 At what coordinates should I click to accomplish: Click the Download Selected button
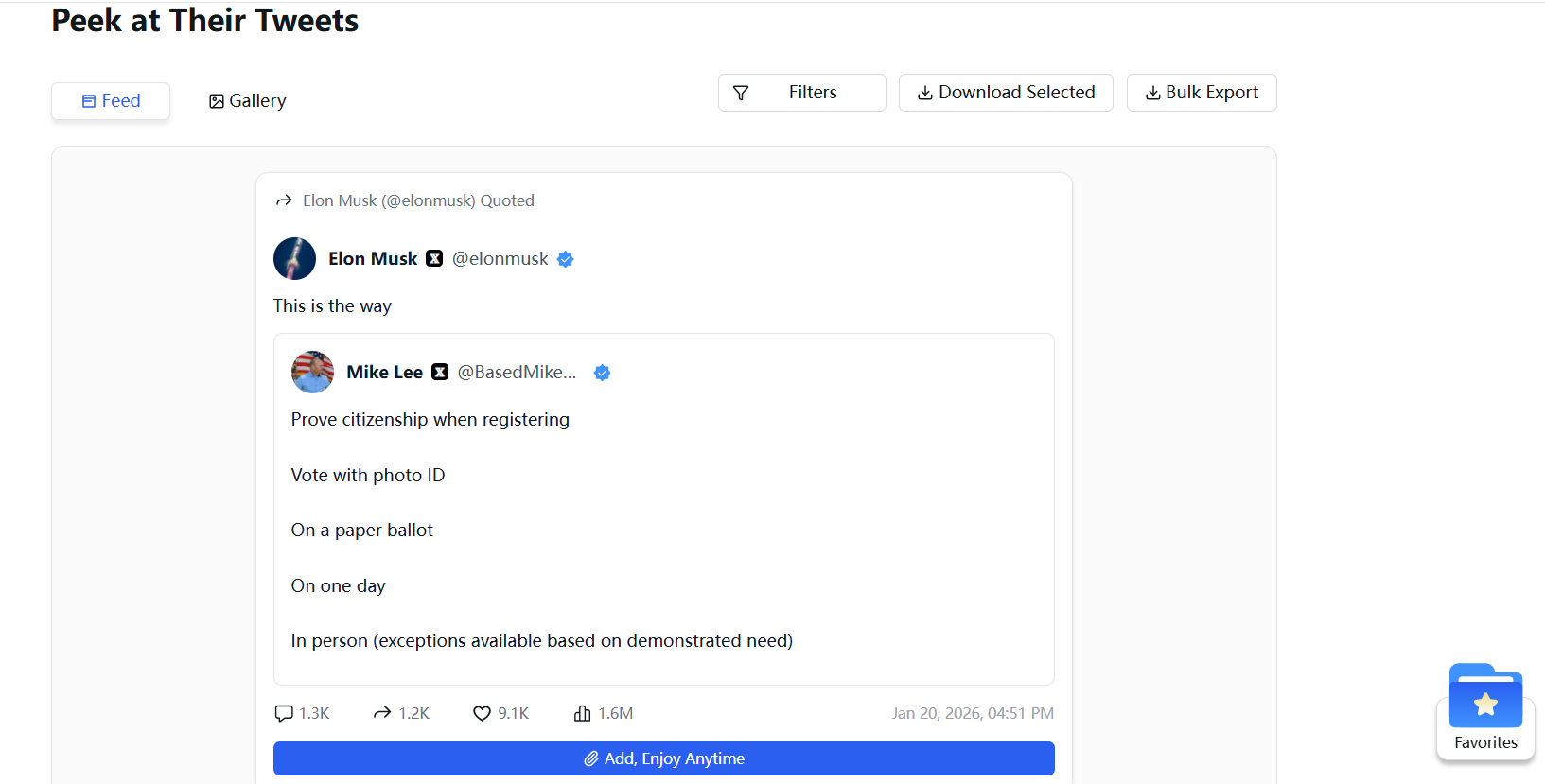(x=1006, y=93)
